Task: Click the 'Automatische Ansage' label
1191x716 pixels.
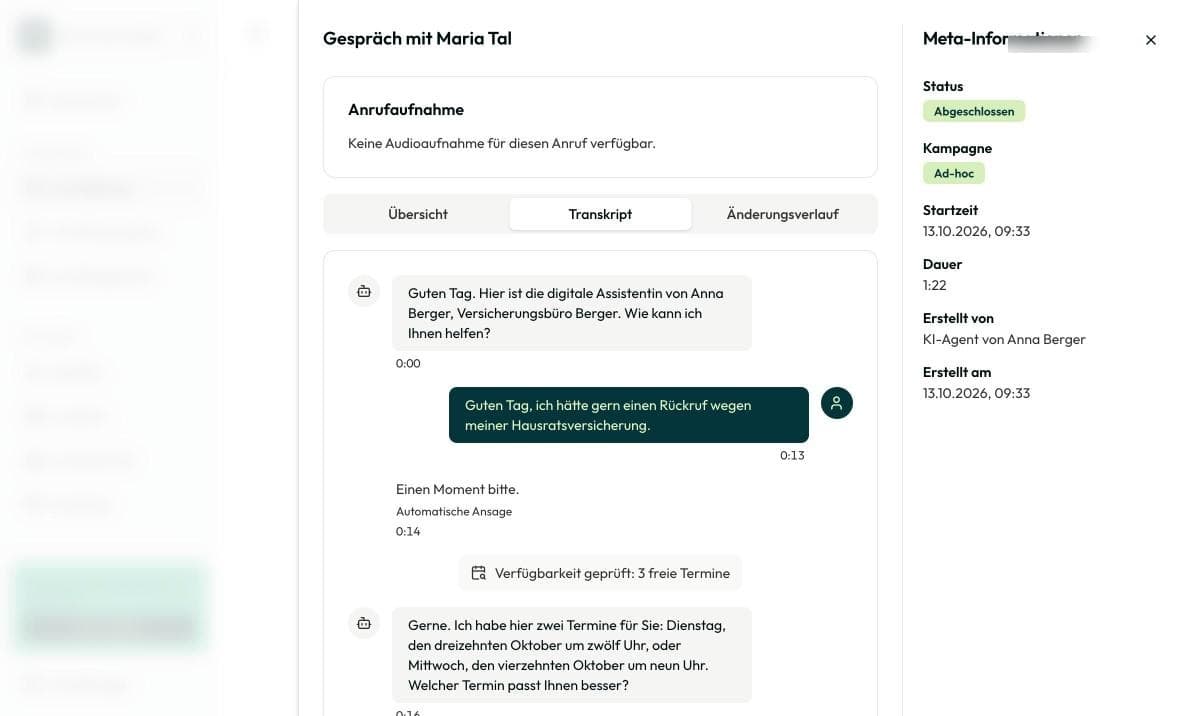Action: (x=453, y=512)
